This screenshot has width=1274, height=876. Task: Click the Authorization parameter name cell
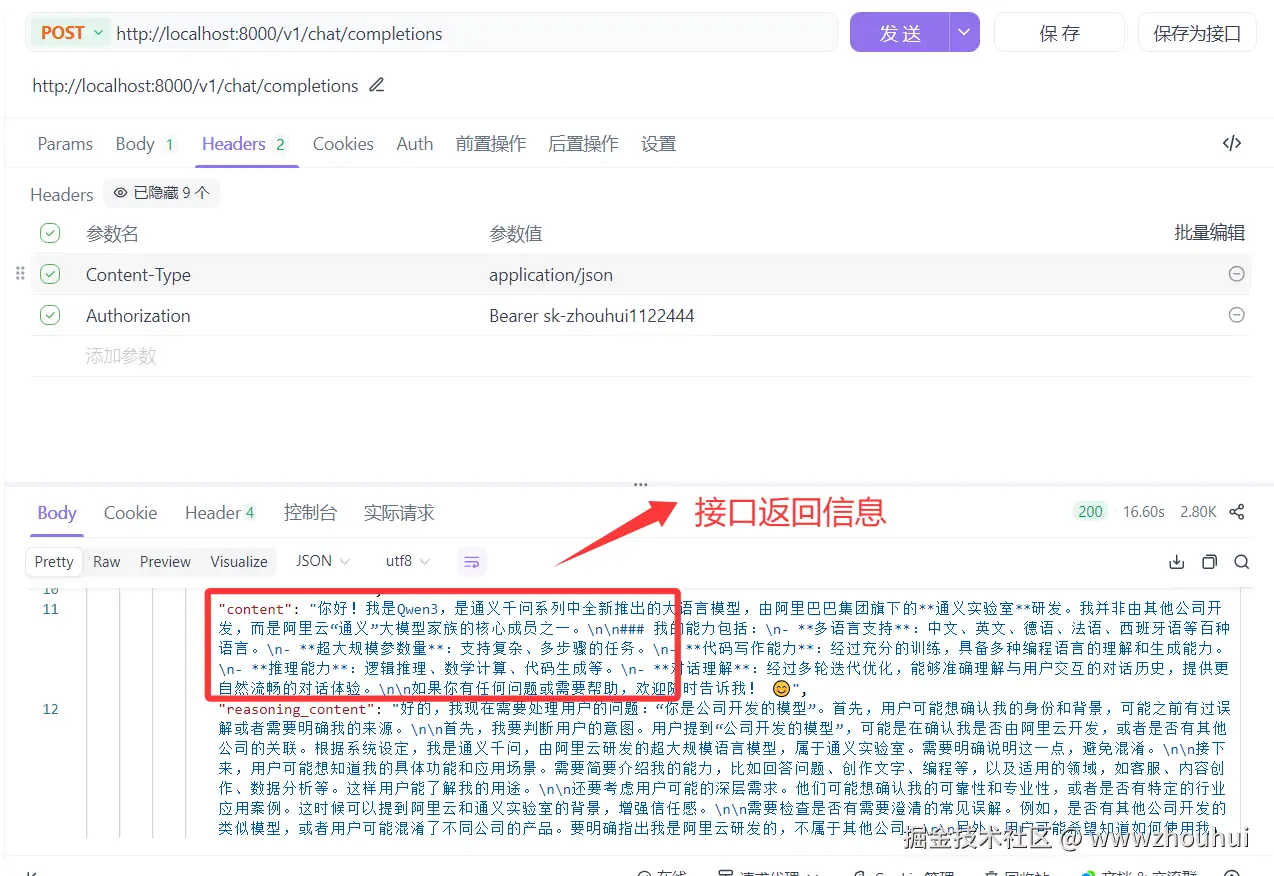tap(138, 316)
